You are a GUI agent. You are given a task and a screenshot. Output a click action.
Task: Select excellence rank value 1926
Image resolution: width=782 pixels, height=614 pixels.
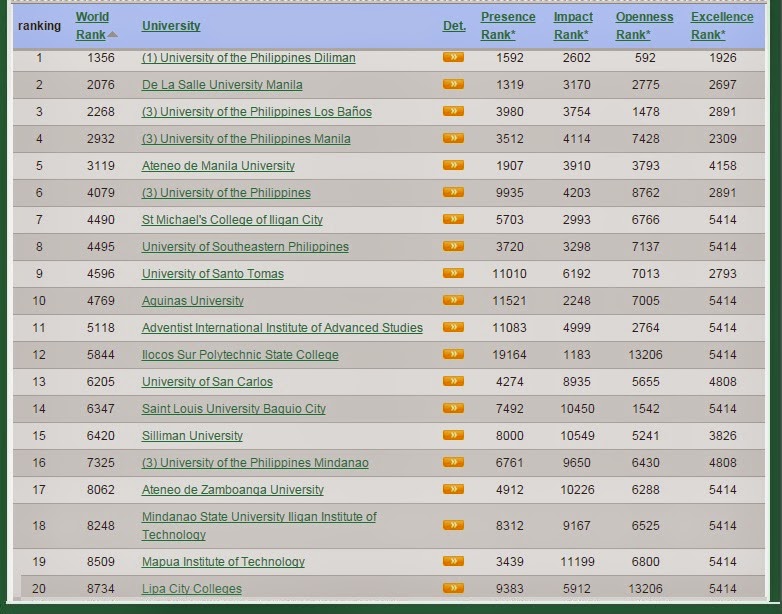click(x=723, y=58)
